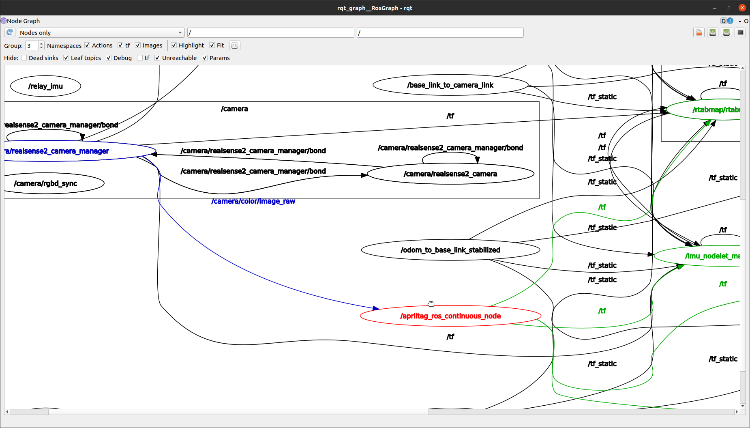Click the load DOT graph file icon
Image resolution: width=750 pixels, height=428 pixels.
click(x=697, y=32)
